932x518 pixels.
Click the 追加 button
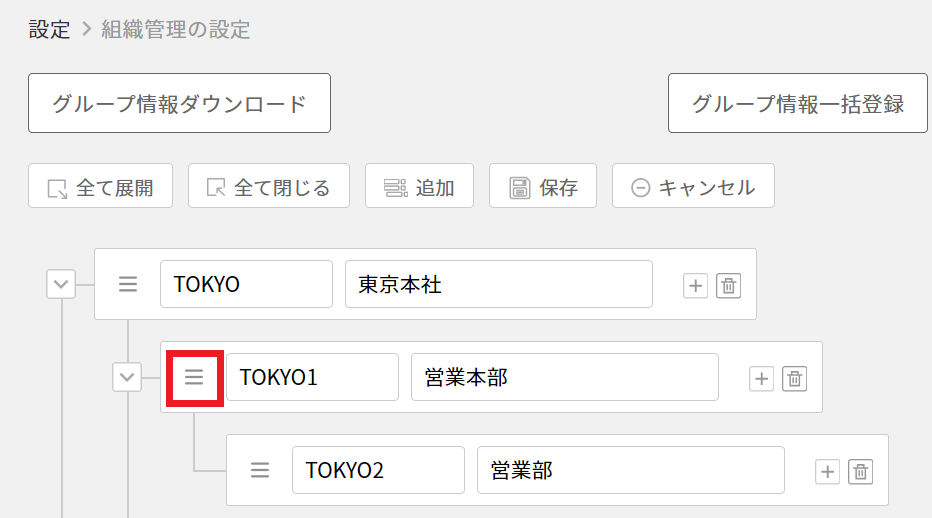[x=420, y=187]
